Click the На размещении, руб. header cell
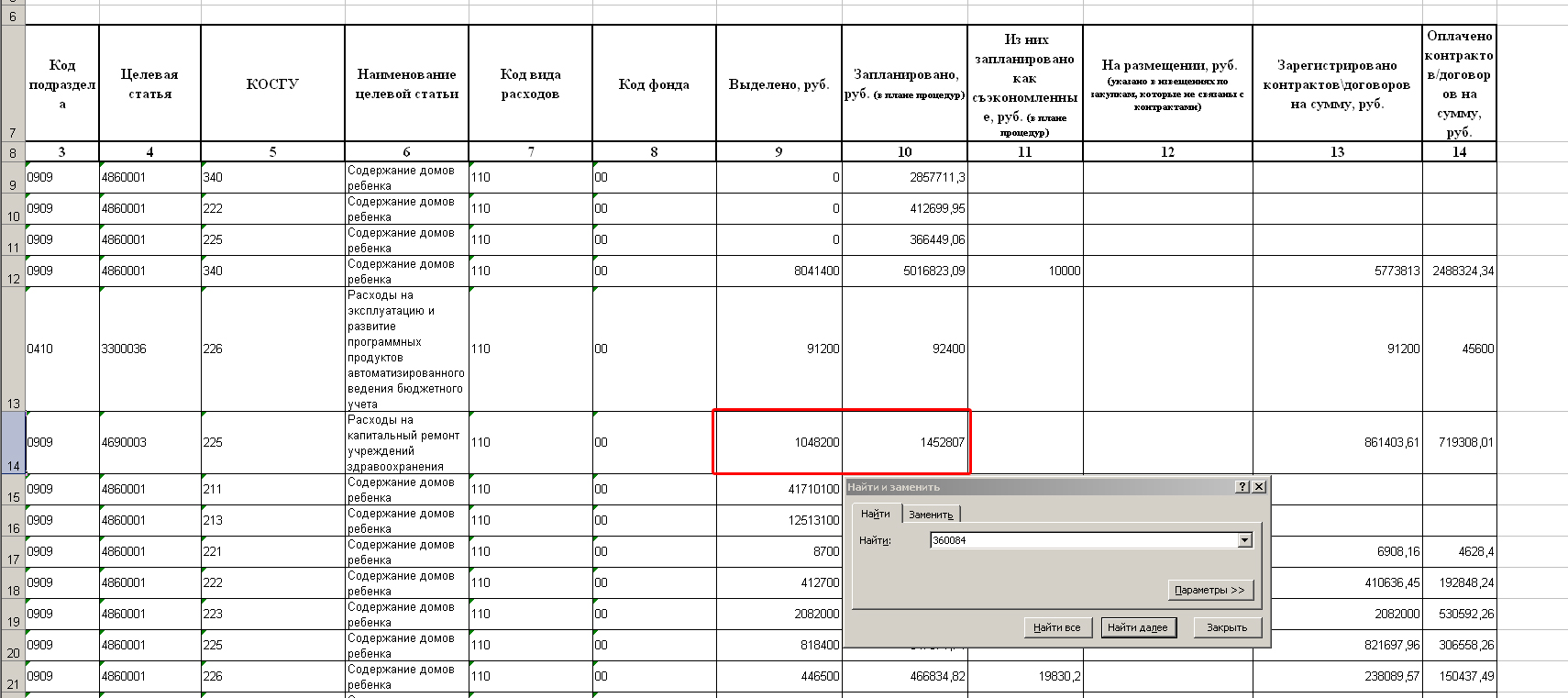Image resolution: width=1568 pixels, height=698 pixels. pyautogui.click(x=1168, y=83)
